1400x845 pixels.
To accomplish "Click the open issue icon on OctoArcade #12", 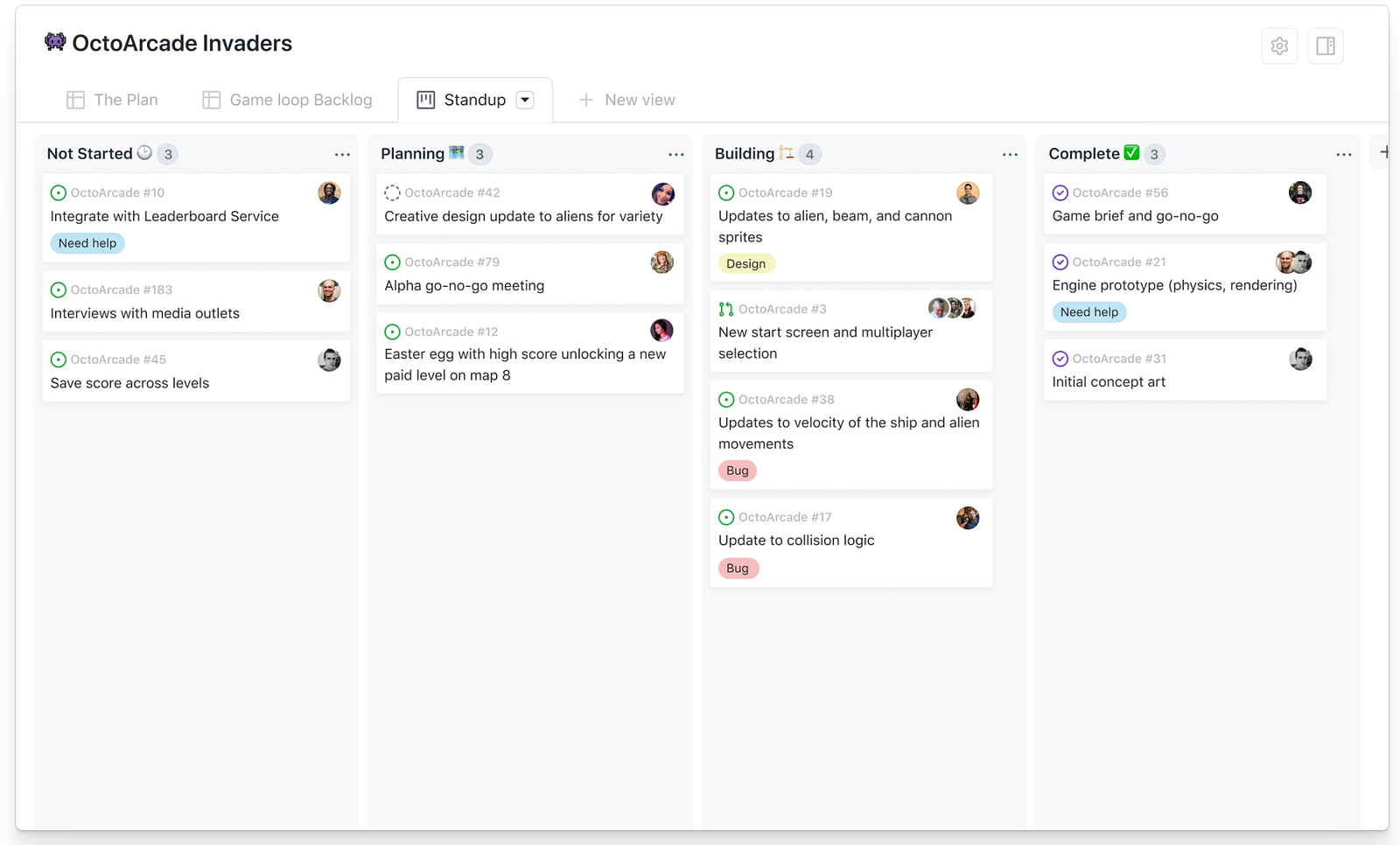I will (393, 332).
